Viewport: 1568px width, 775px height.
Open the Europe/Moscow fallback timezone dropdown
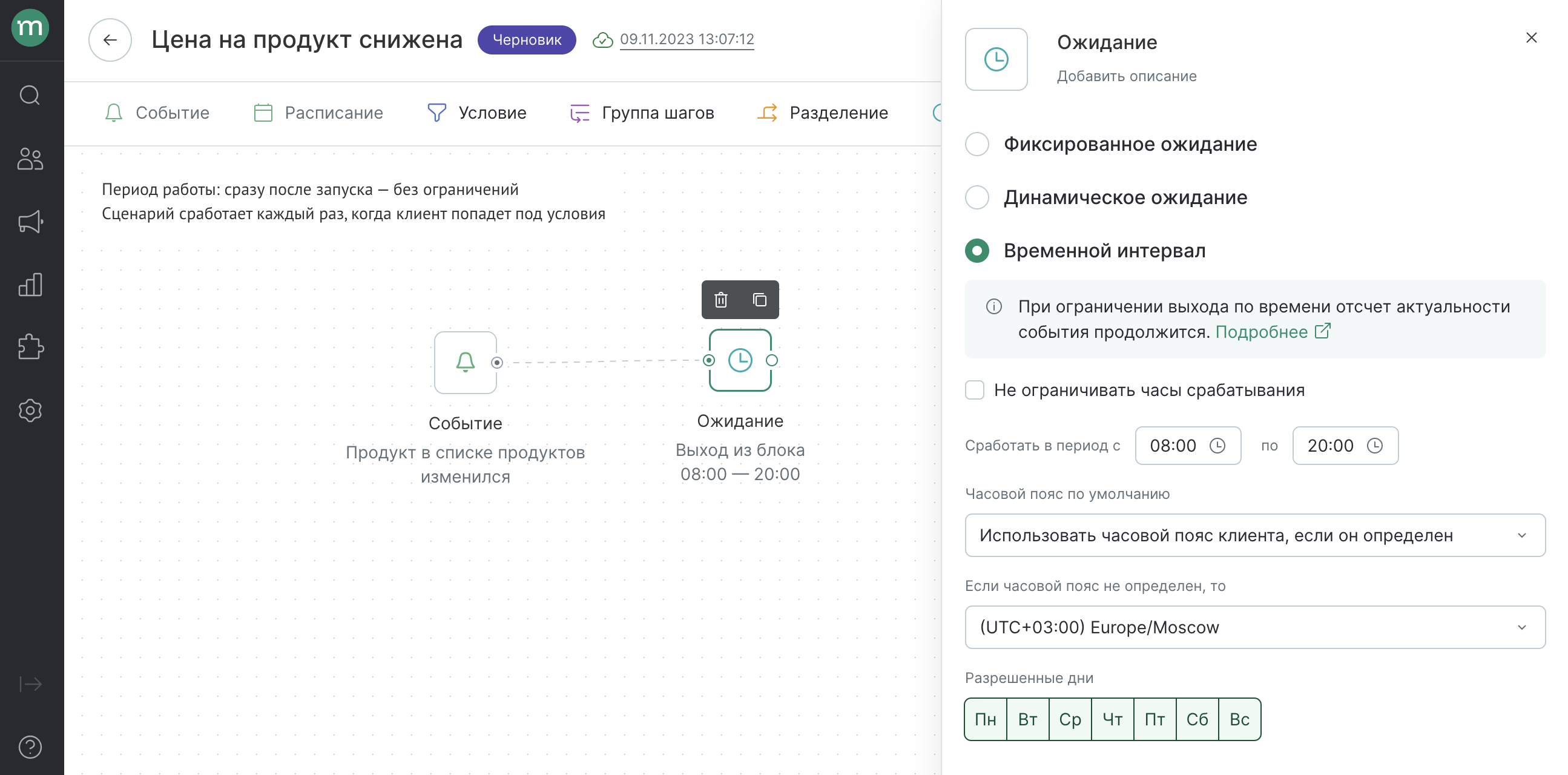pos(1255,628)
